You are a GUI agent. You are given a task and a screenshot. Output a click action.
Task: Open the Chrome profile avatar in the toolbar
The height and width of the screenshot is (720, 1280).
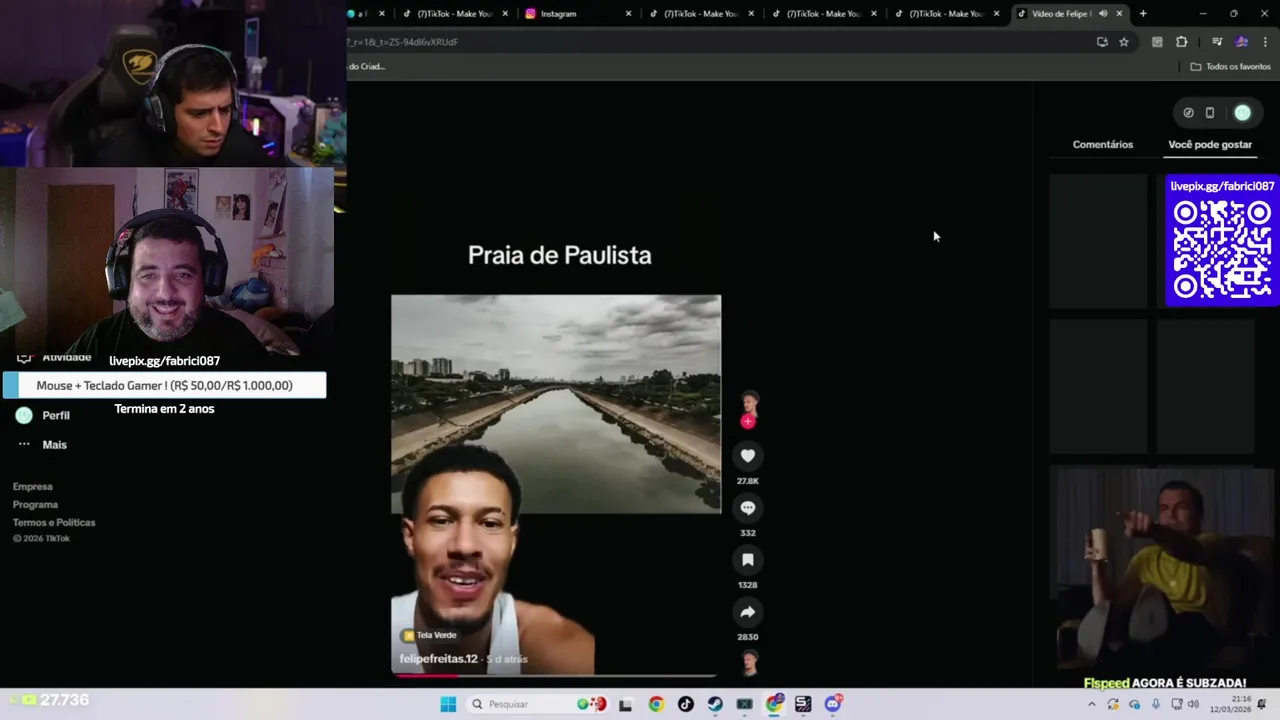point(1242,42)
